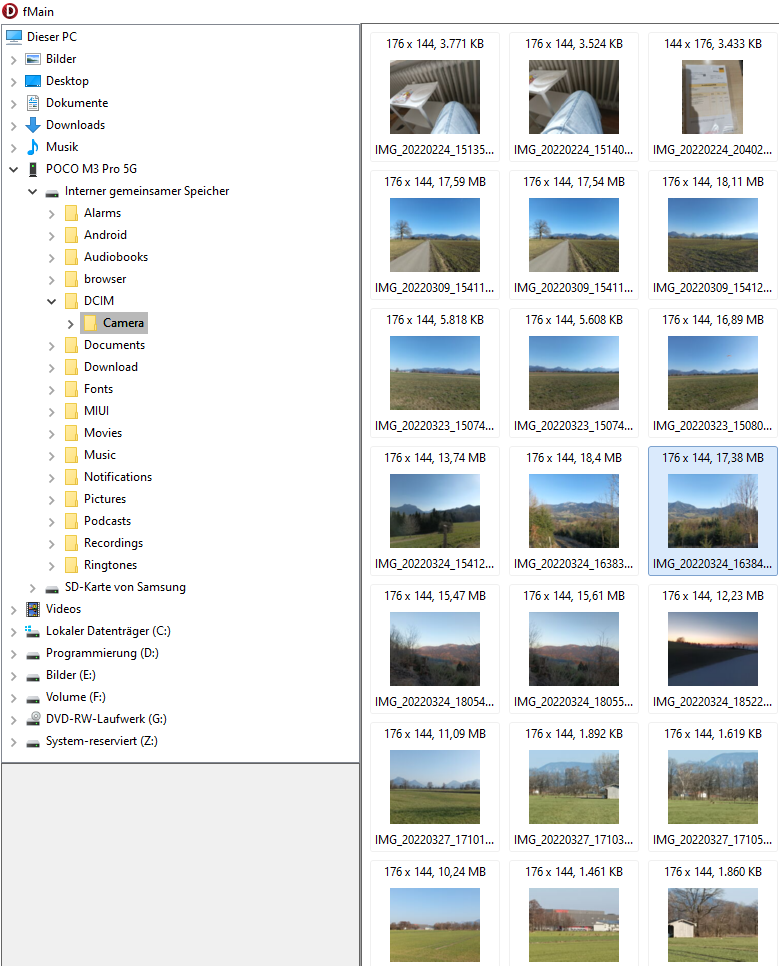Click the Ringtones folder icon
The image size is (779, 966).
(x=71, y=566)
